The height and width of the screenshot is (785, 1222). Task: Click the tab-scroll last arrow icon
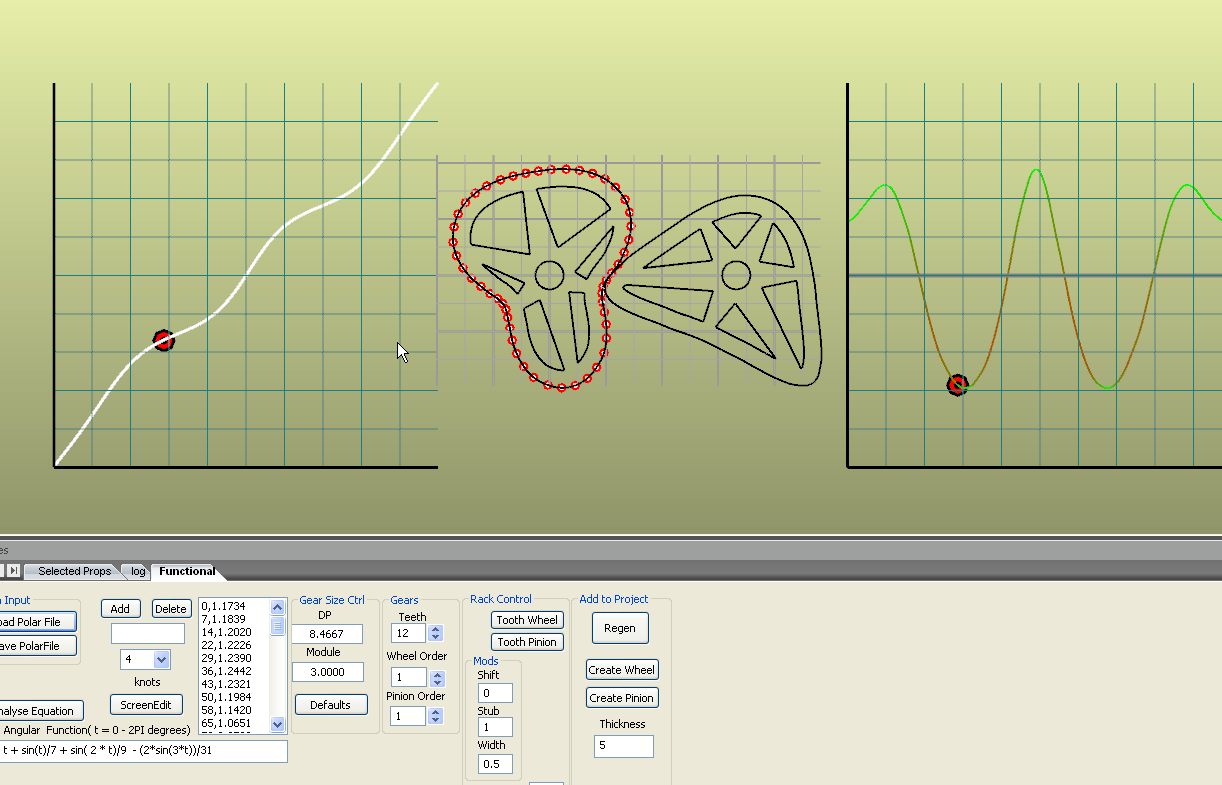tap(14, 571)
